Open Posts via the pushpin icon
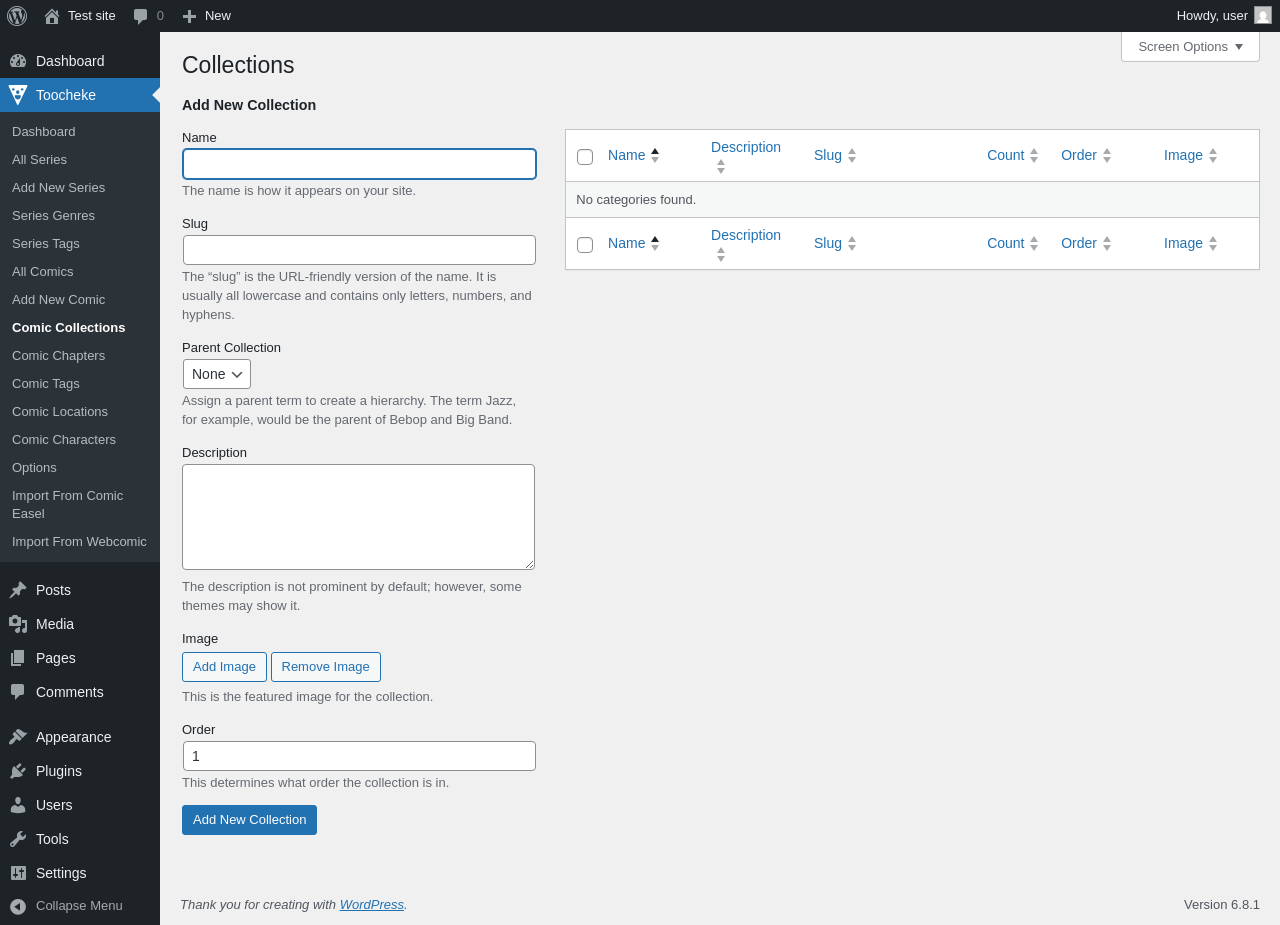The height and width of the screenshot is (925, 1280). [x=18, y=590]
